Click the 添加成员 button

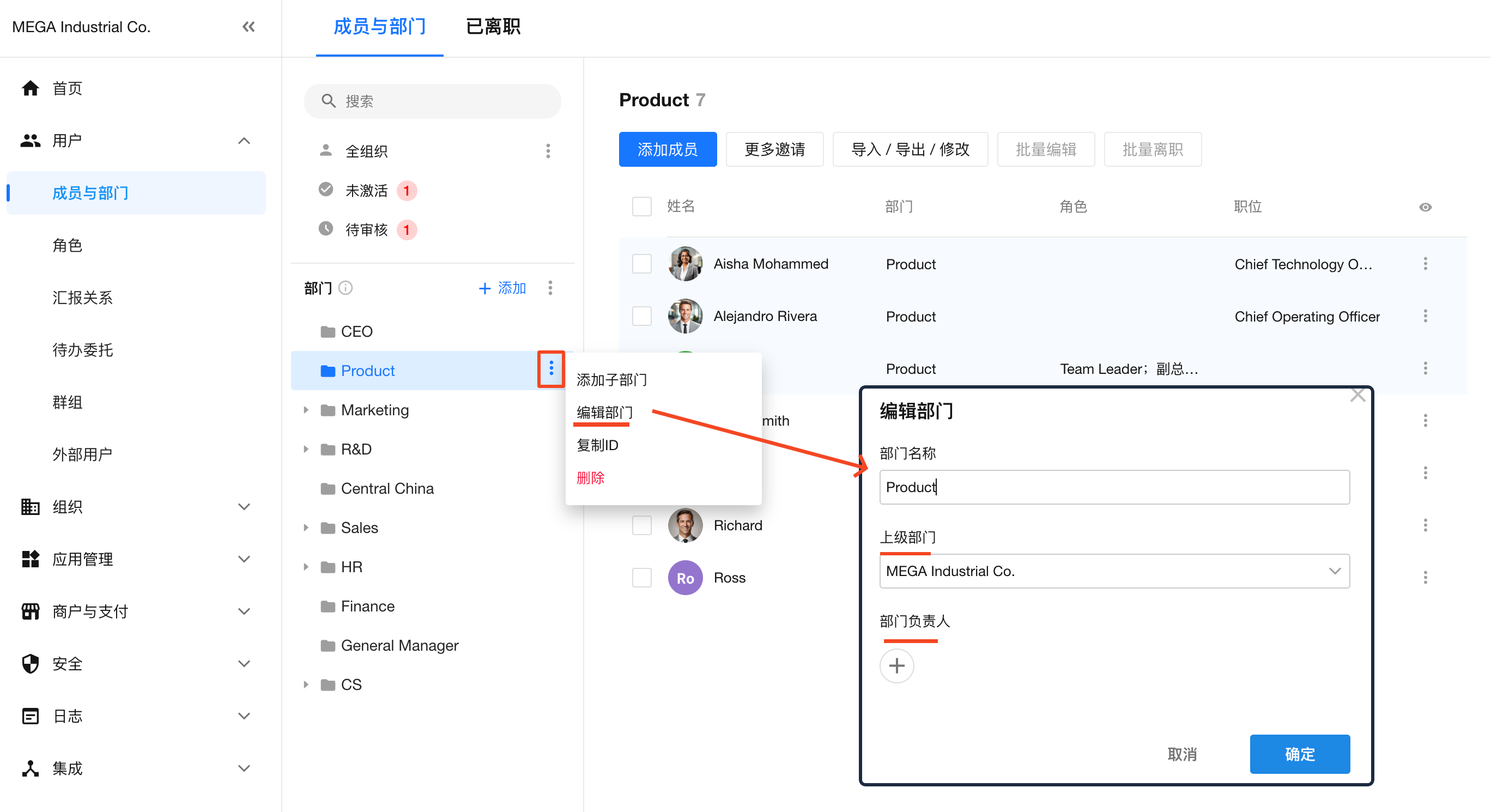(668, 150)
